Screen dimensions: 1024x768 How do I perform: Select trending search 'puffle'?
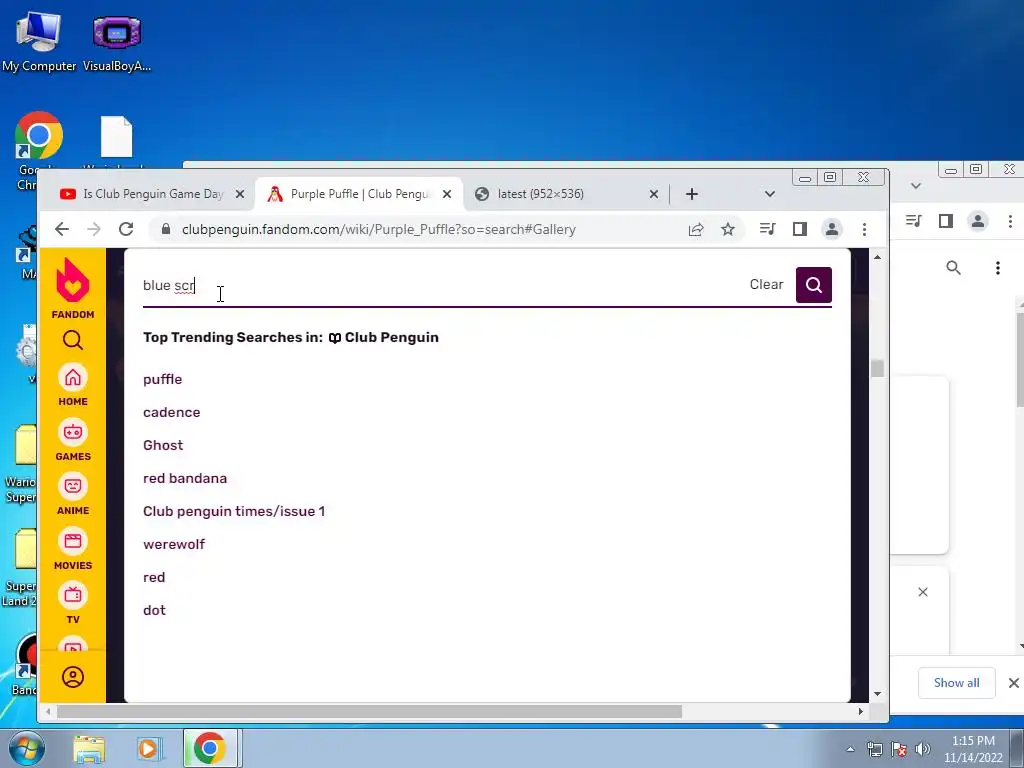[x=163, y=379]
